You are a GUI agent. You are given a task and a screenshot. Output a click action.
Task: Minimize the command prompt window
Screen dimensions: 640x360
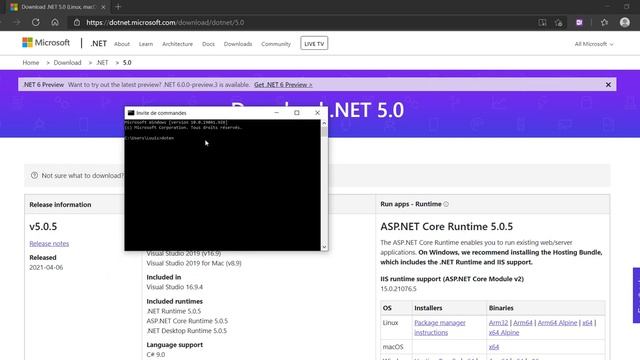[276, 113]
